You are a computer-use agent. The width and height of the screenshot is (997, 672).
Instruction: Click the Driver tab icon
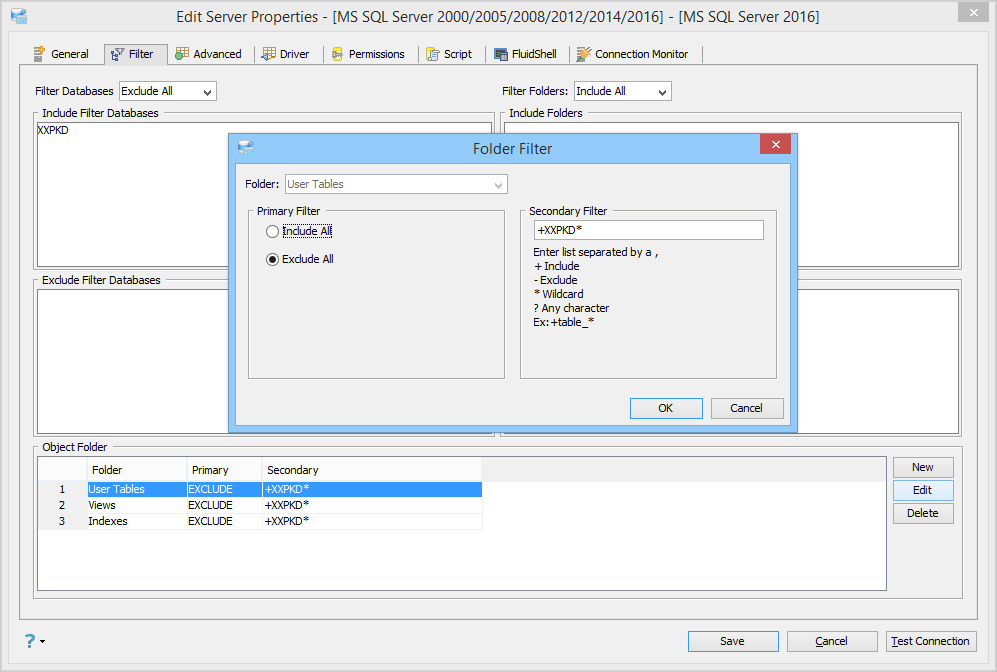coord(269,54)
